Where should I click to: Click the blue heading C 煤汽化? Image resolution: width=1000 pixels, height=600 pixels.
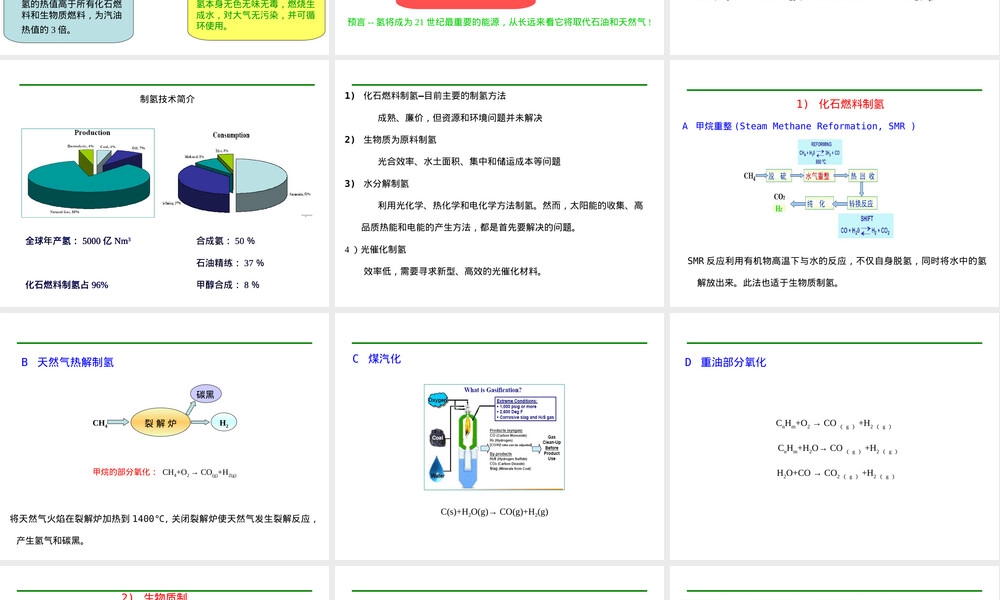(x=376, y=359)
